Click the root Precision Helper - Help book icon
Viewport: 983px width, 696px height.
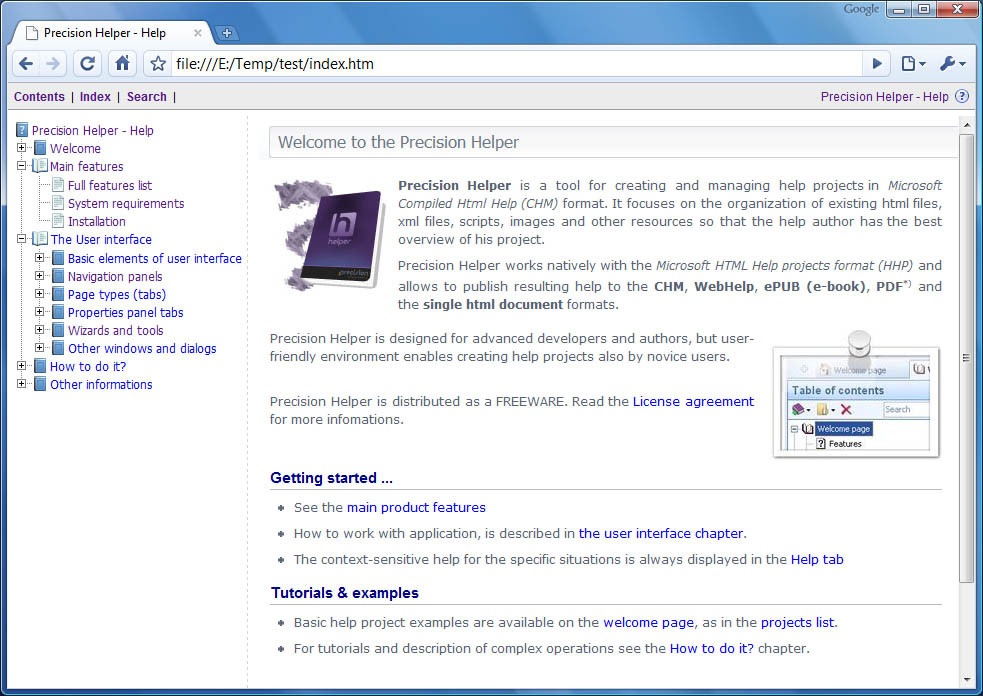coord(22,130)
